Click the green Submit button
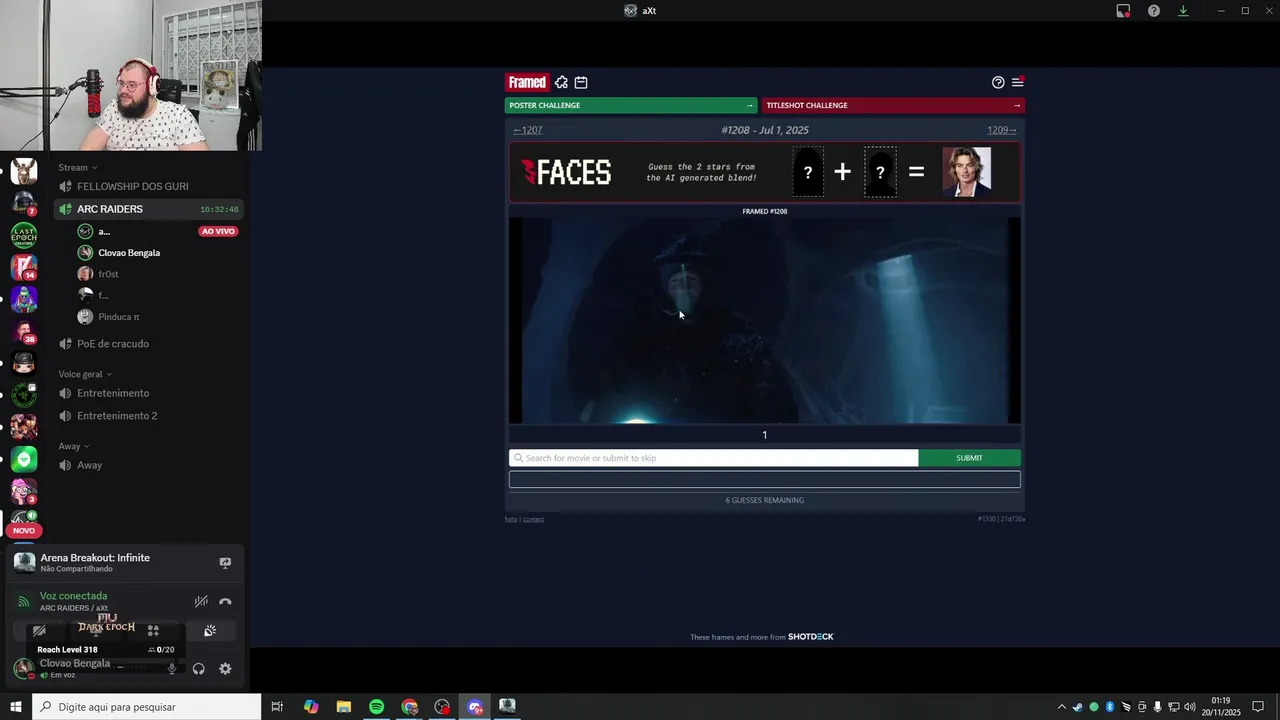 click(x=969, y=458)
